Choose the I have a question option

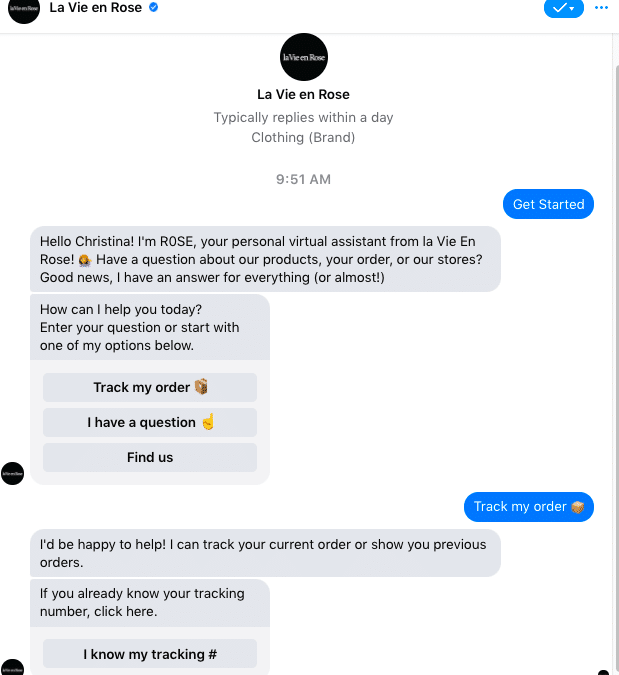tap(150, 422)
